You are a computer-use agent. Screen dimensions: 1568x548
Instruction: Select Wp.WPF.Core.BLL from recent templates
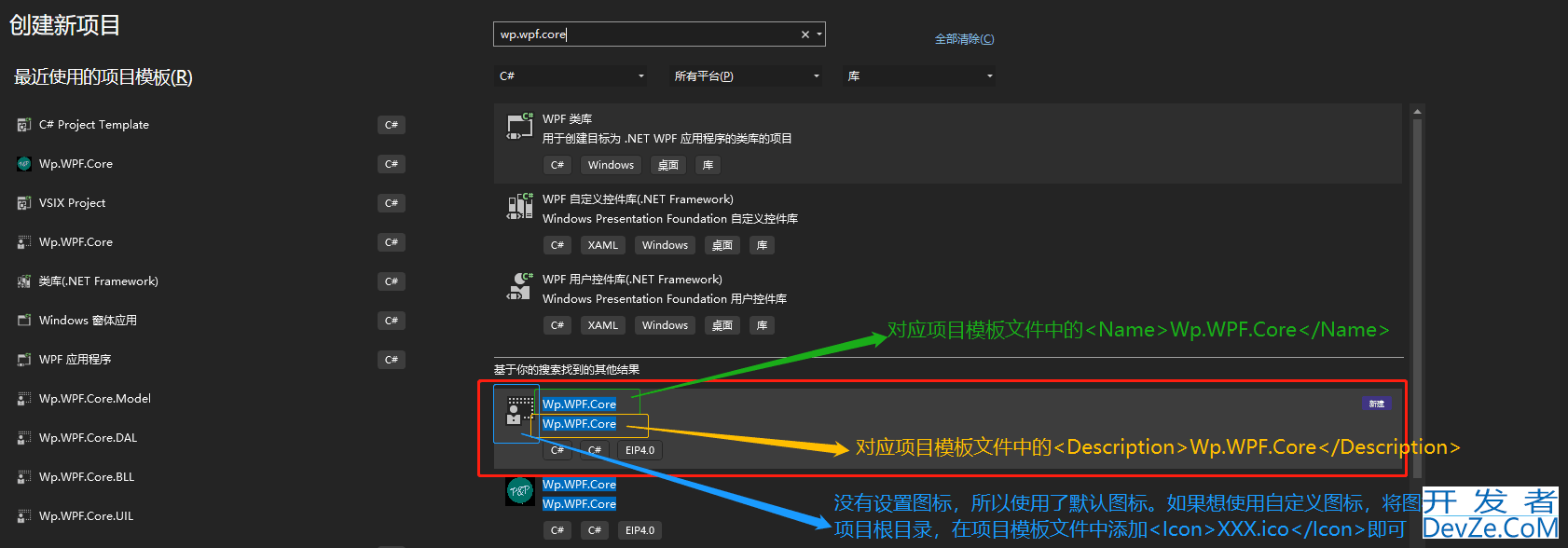(87, 477)
